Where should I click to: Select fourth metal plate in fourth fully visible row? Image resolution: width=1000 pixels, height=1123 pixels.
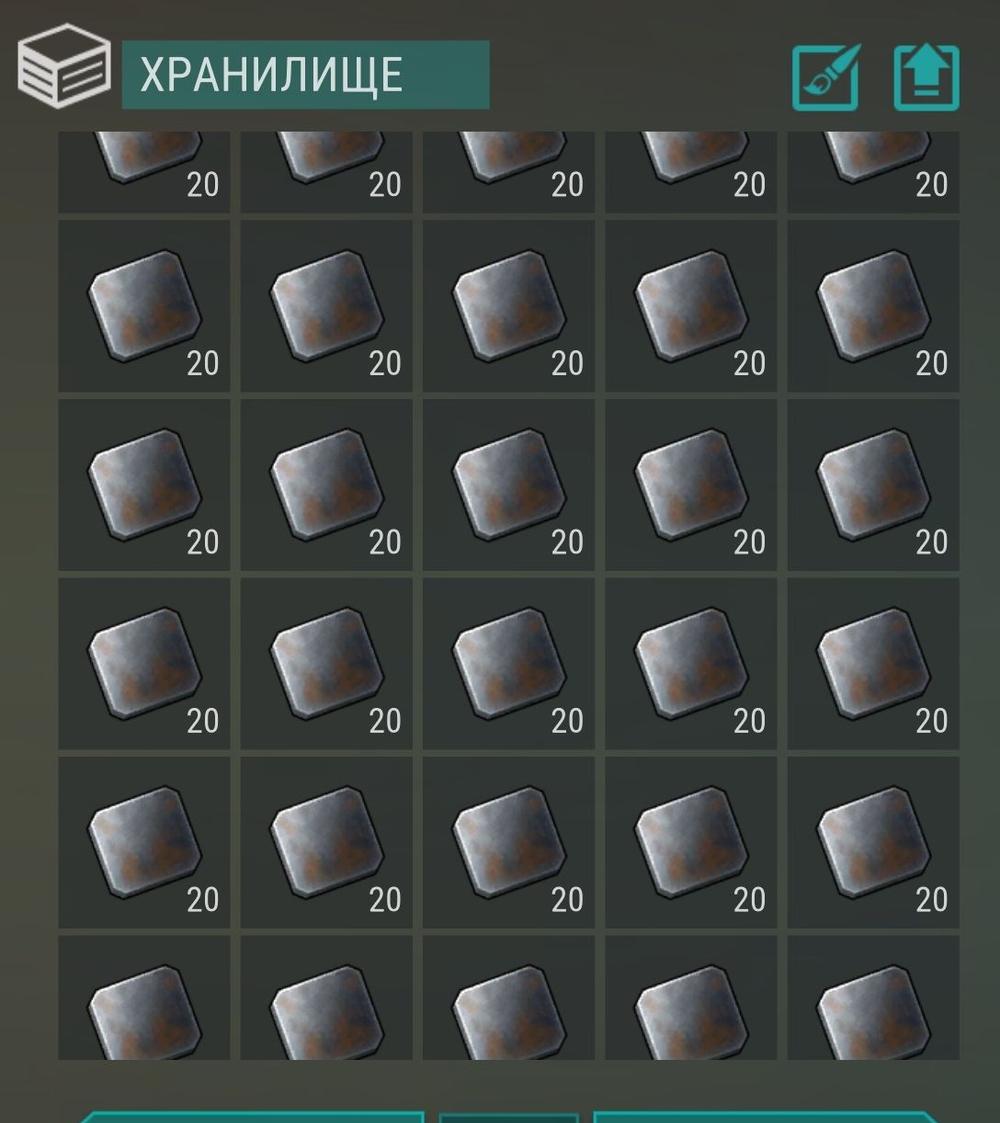point(691,842)
